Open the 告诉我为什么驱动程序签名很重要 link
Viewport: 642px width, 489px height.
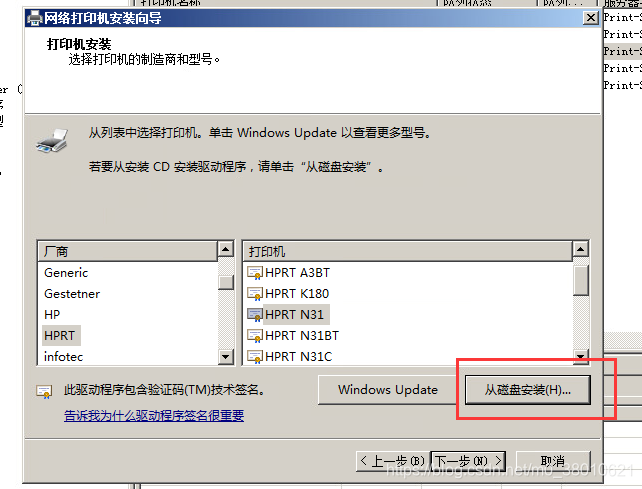pos(154,416)
